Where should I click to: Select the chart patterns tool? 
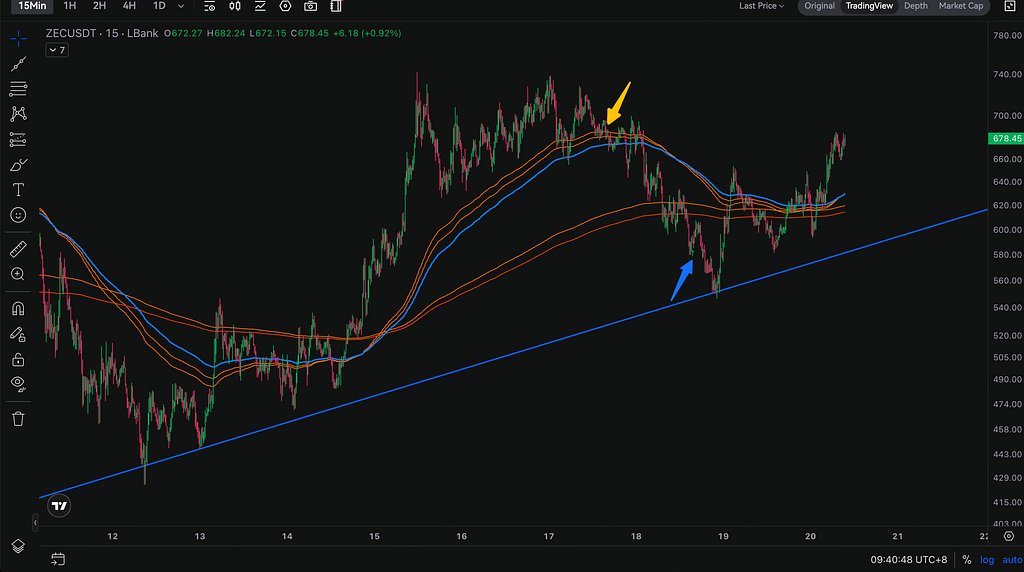coord(18,114)
